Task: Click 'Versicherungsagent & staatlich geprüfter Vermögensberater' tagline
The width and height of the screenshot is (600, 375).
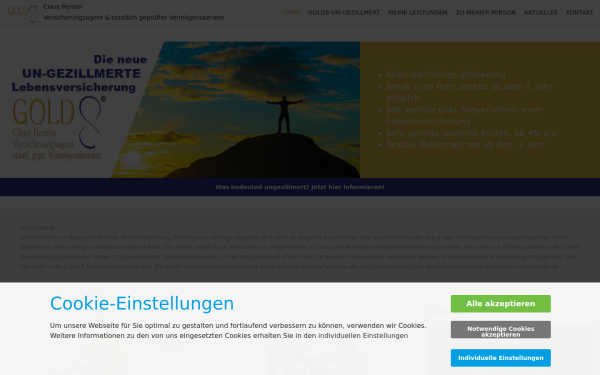Action: [x=134, y=18]
